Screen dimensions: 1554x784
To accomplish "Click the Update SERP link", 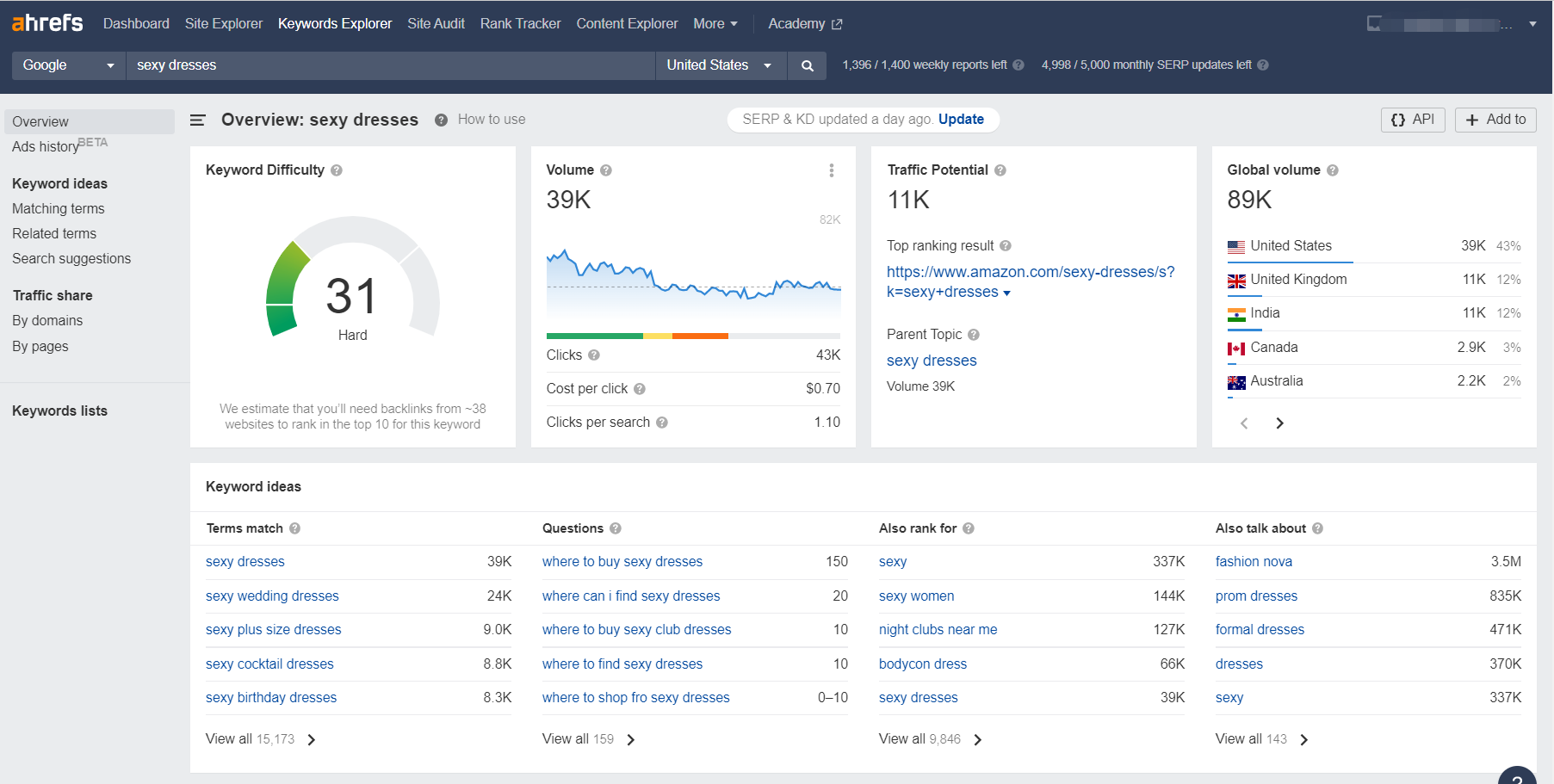I will pos(961,120).
